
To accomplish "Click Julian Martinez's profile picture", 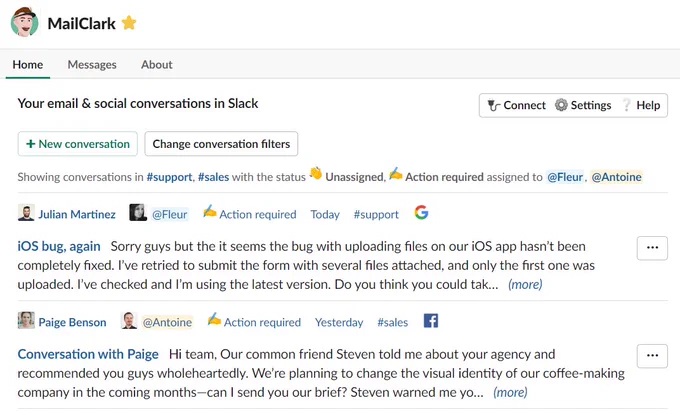I will pos(26,213).
